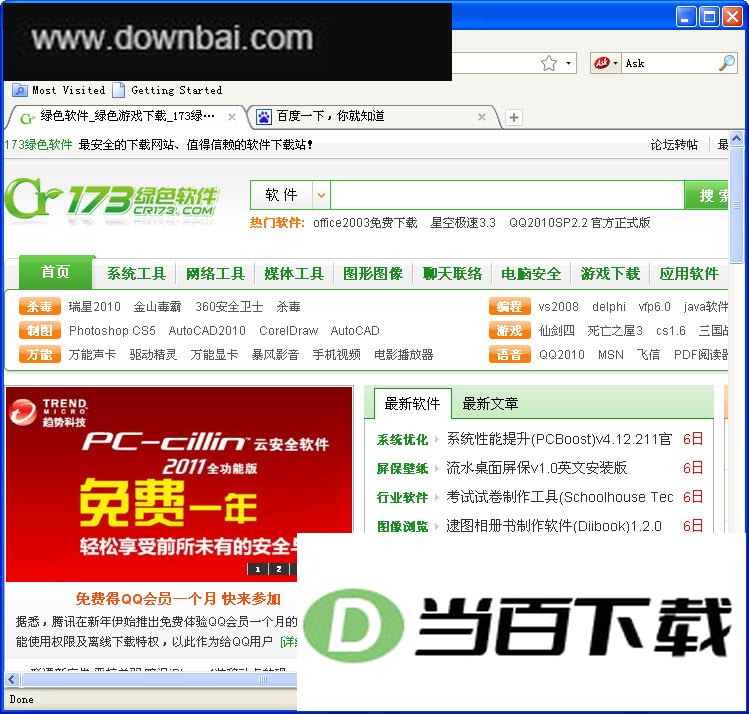This screenshot has height=714, width=749.
Task: Close the 百度一下 tab
Action: coord(482,117)
